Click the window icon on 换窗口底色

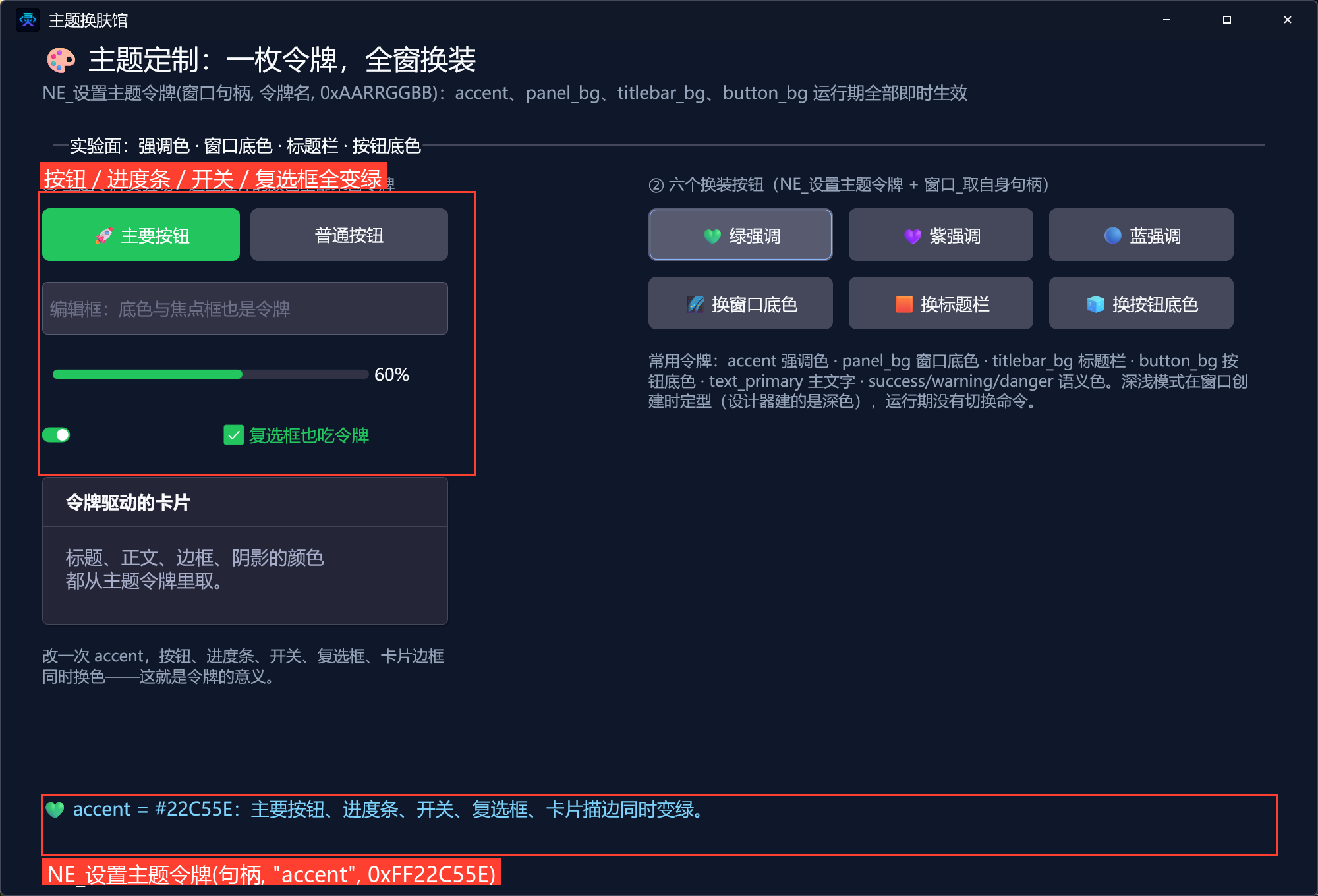[695, 304]
